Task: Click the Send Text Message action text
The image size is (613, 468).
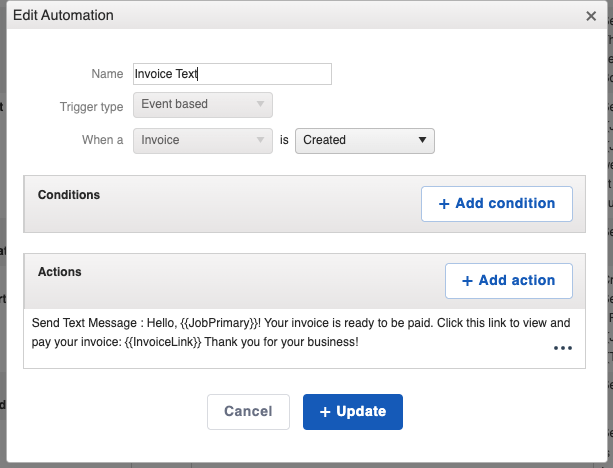Action: 301,332
